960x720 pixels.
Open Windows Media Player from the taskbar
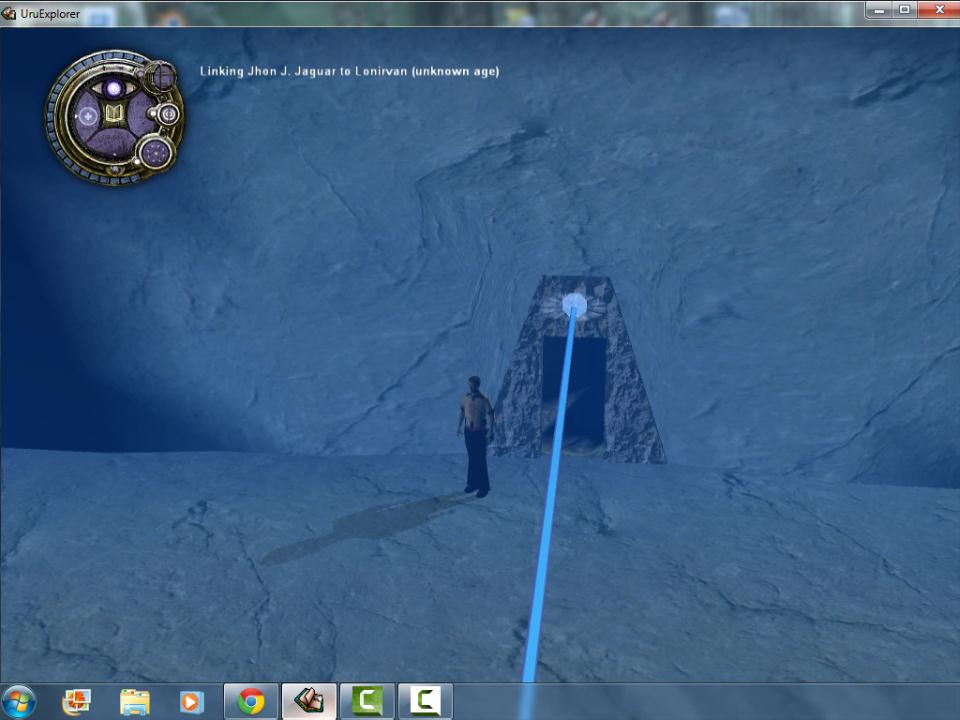coord(192,702)
